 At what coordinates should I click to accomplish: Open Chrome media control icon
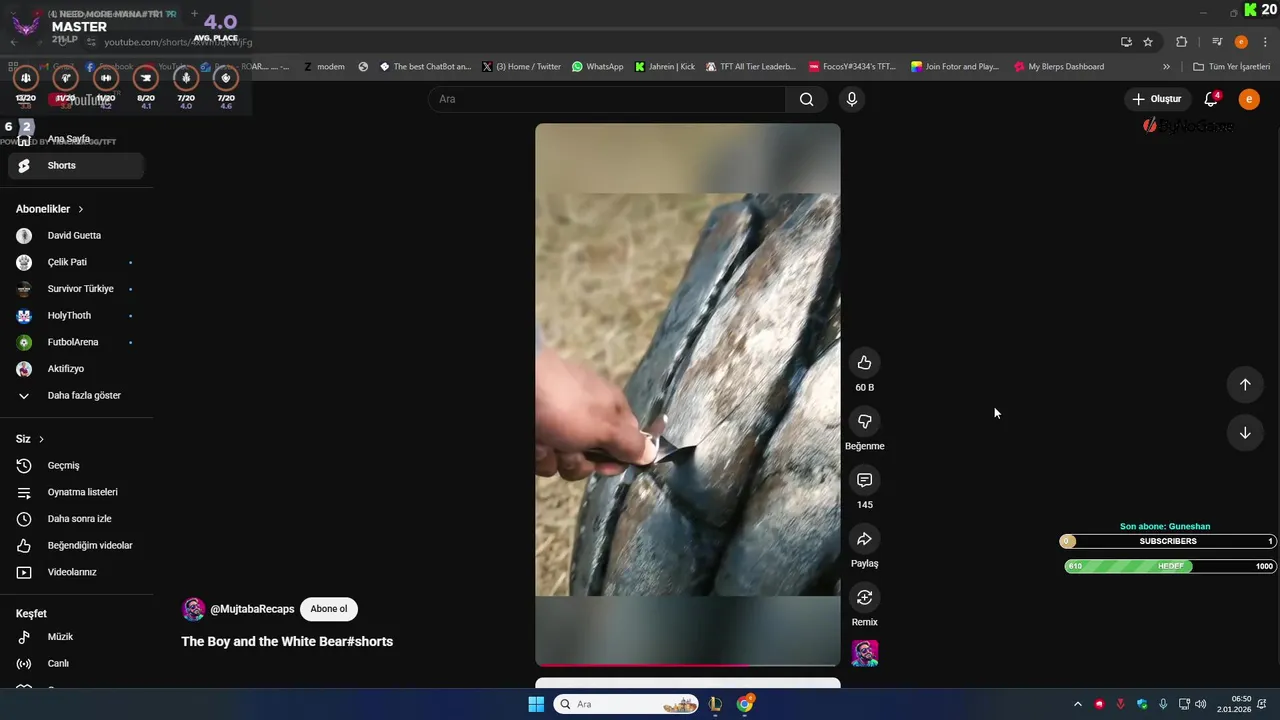[x=1217, y=42]
